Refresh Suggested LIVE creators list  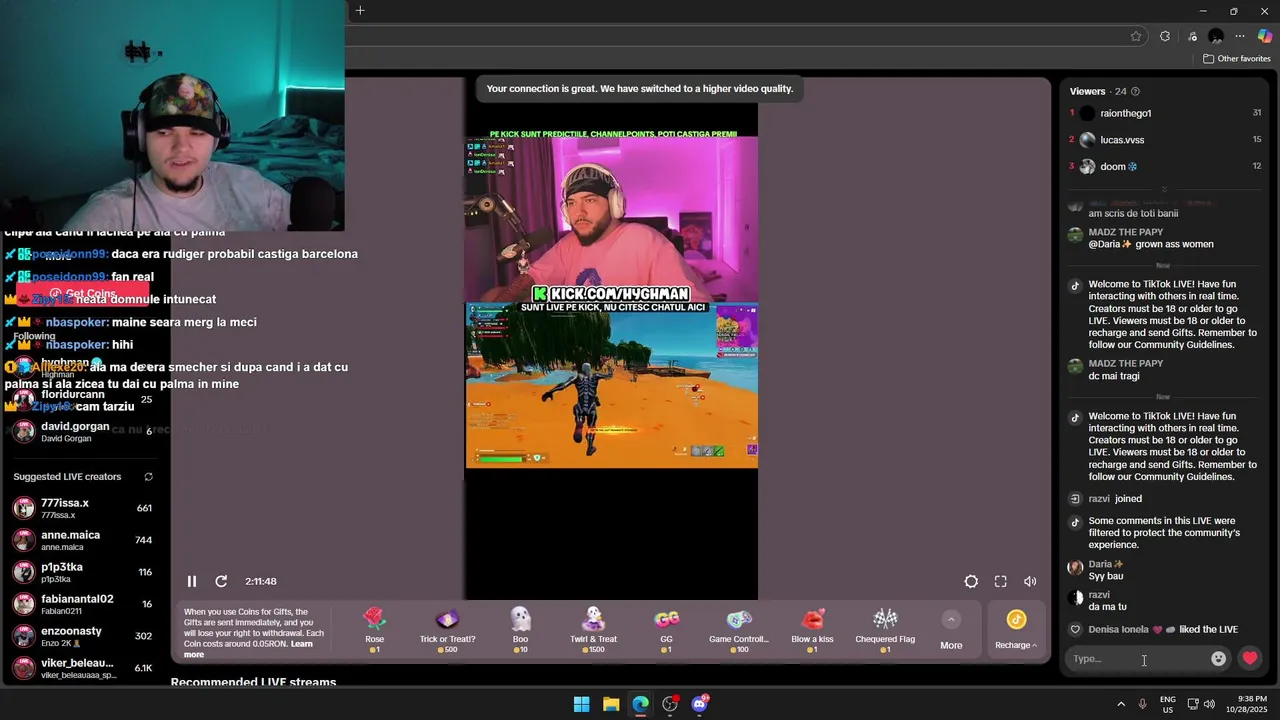coord(148,477)
